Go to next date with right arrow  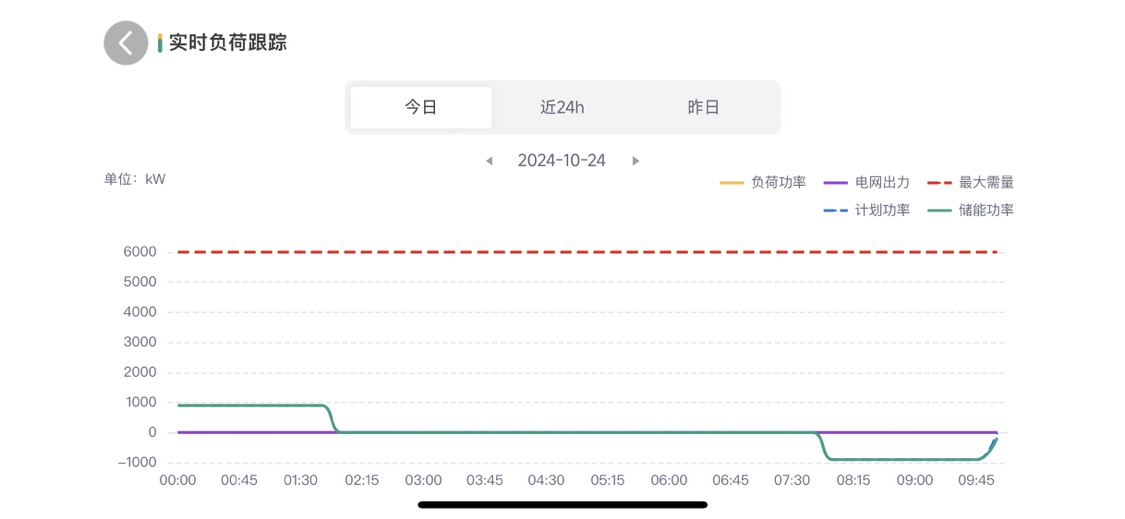(635, 161)
